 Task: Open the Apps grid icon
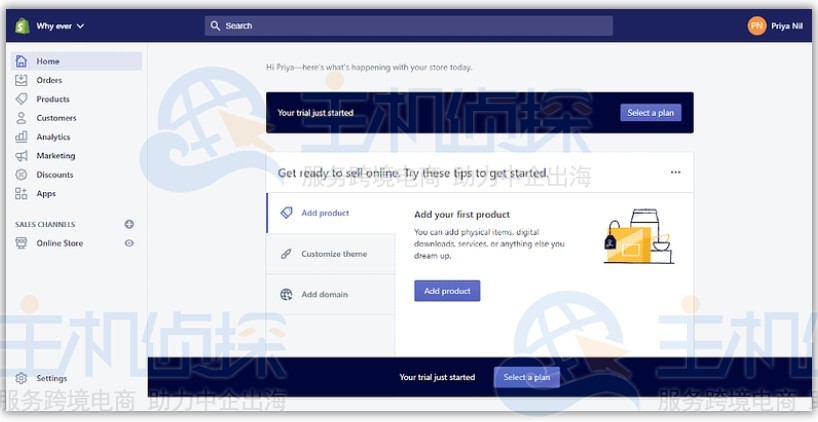[21, 194]
